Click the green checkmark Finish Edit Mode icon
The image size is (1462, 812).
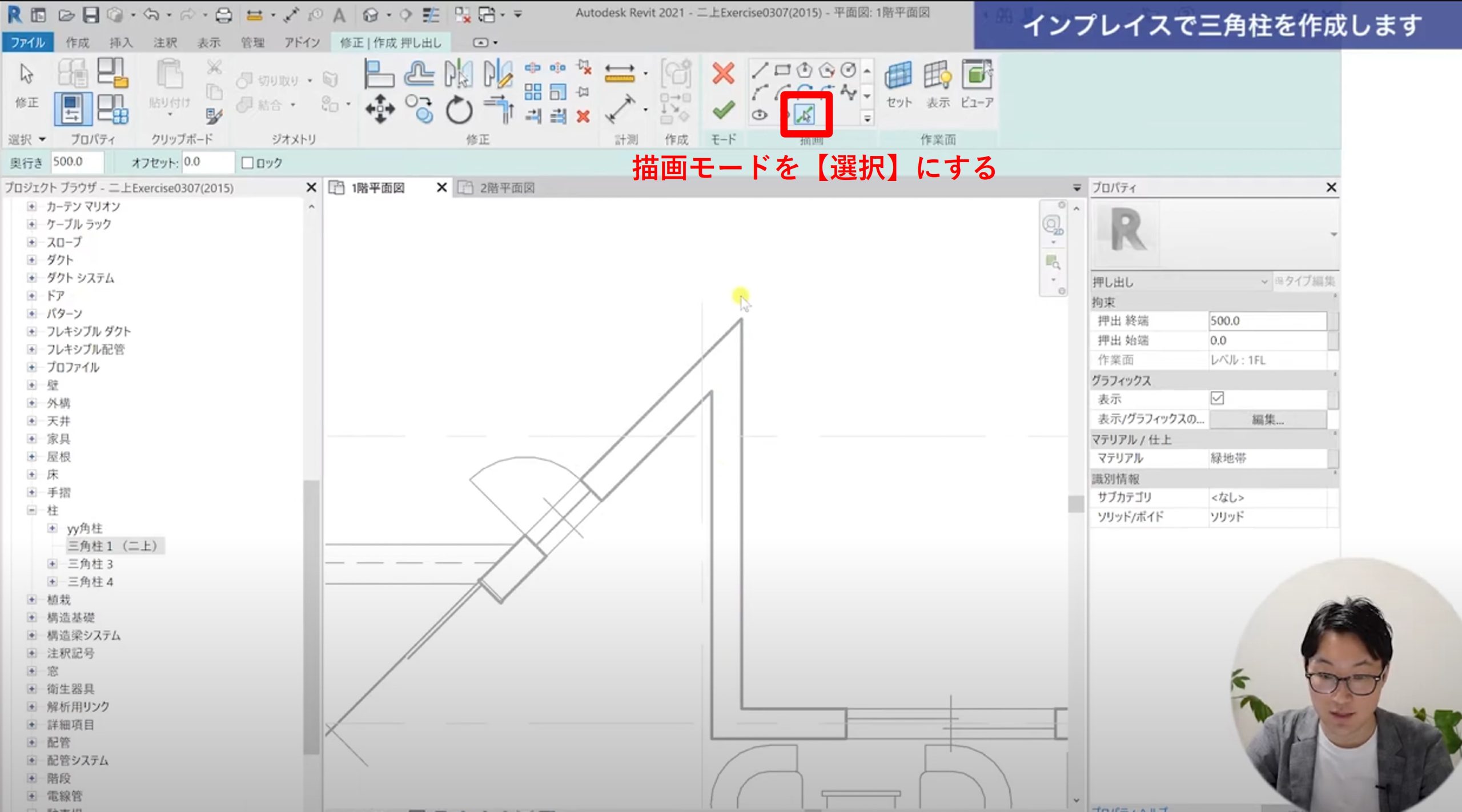[723, 110]
